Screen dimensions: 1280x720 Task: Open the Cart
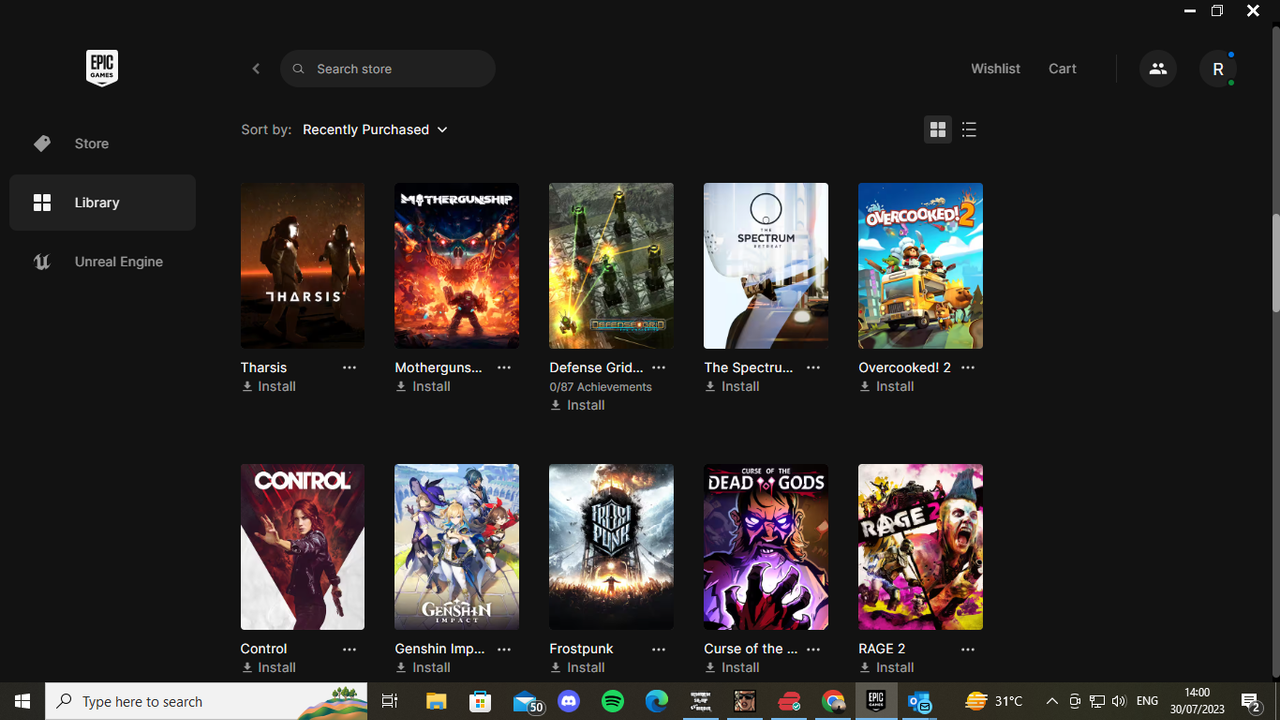[x=1062, y=69]
